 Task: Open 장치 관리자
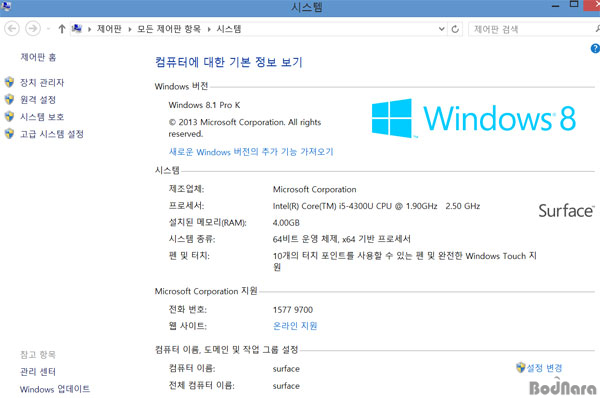(x=42, y=82)
